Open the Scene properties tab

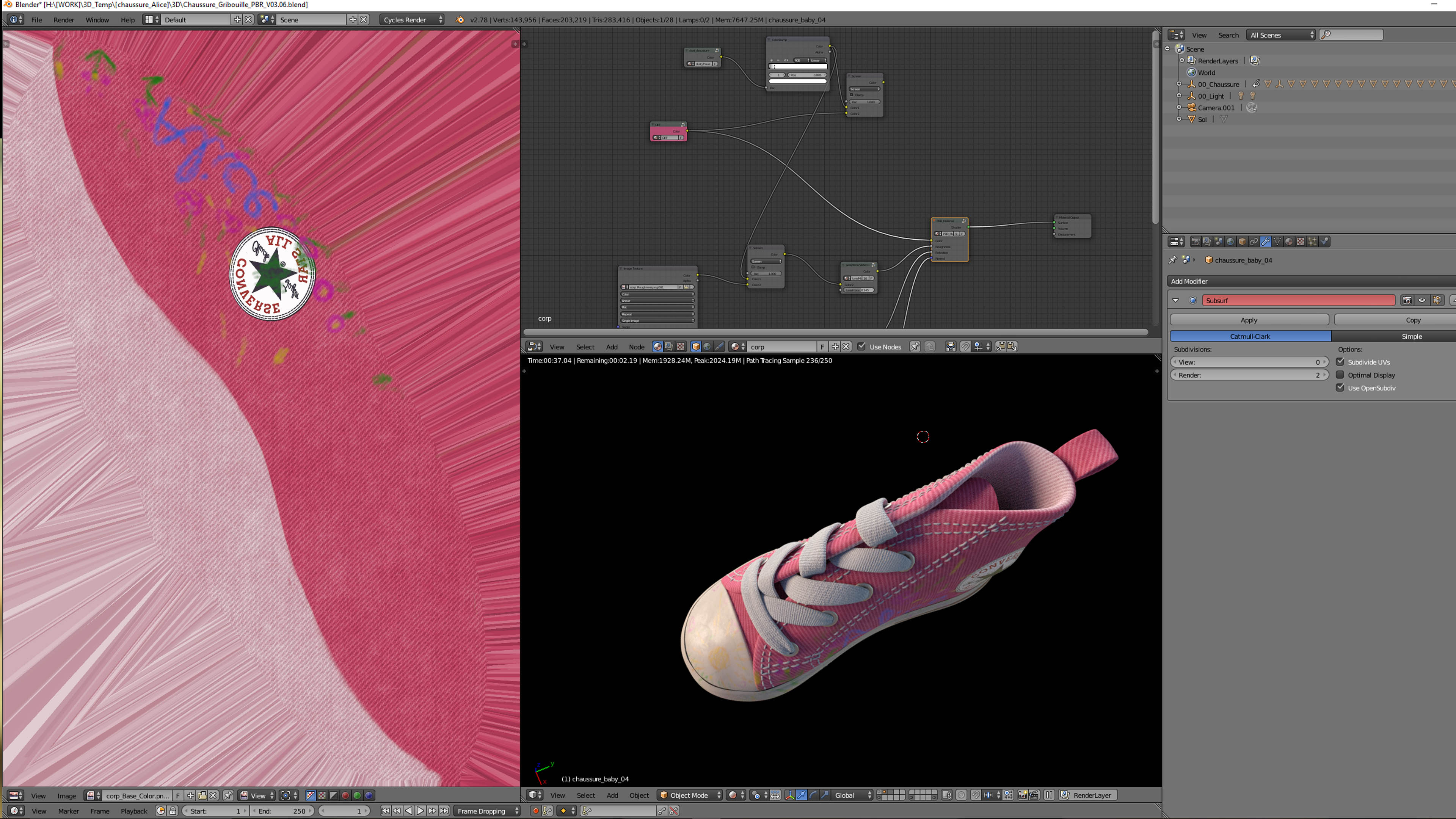click(1219, 242)
